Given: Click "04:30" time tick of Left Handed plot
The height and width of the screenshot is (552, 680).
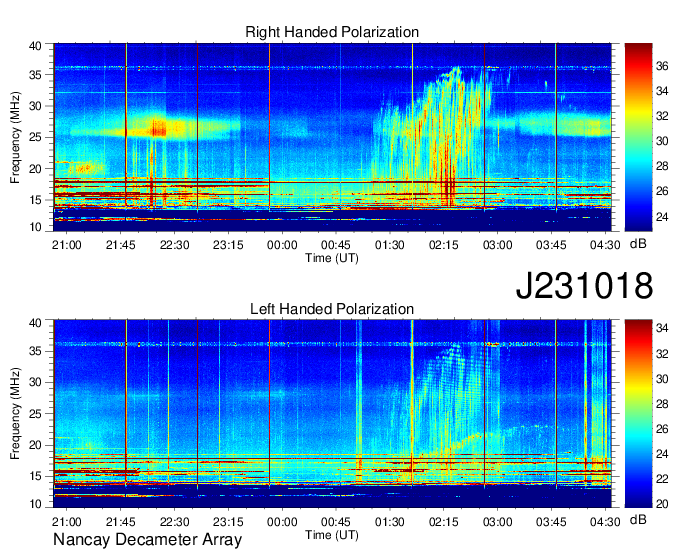Looking at the screenshot, I should [605, 522].
